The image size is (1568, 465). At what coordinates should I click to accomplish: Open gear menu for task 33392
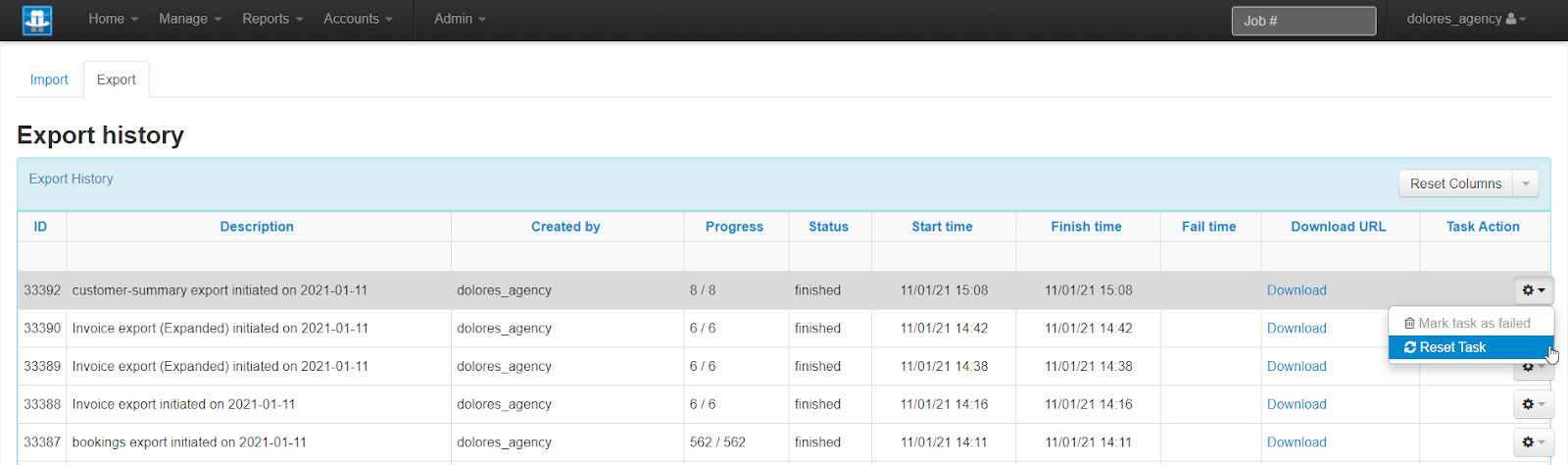coord(1533,290)
